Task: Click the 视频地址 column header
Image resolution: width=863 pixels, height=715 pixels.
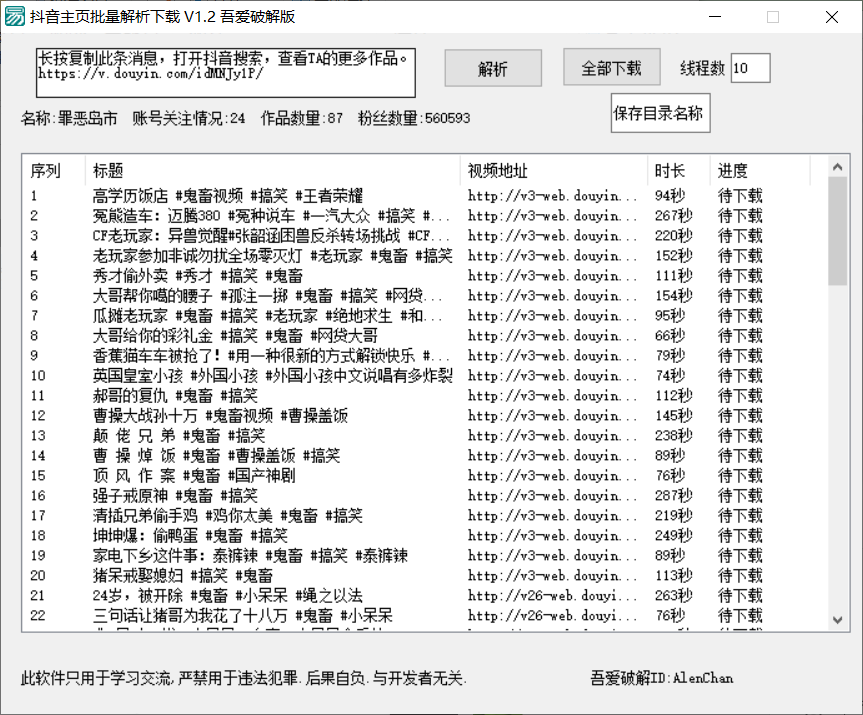Action: 554,171
